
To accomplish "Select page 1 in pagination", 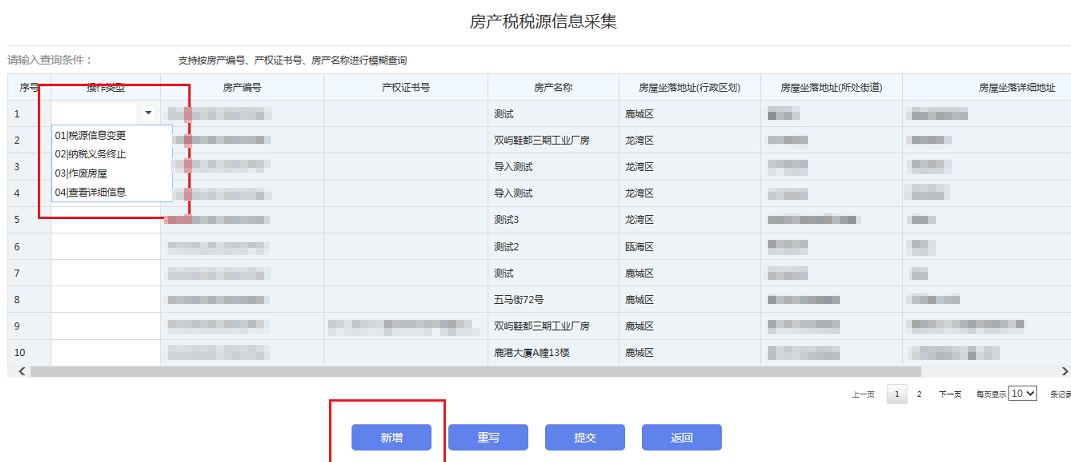I will (x=897, y=395).
